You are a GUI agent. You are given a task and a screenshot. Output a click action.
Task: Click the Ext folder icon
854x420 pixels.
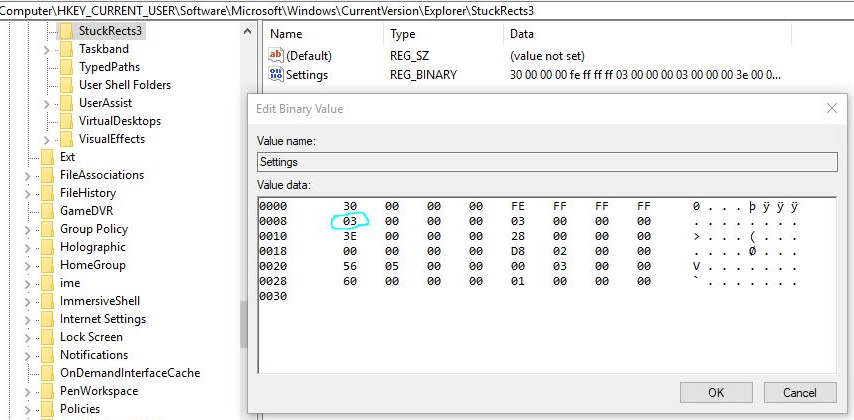coord(48,157)
